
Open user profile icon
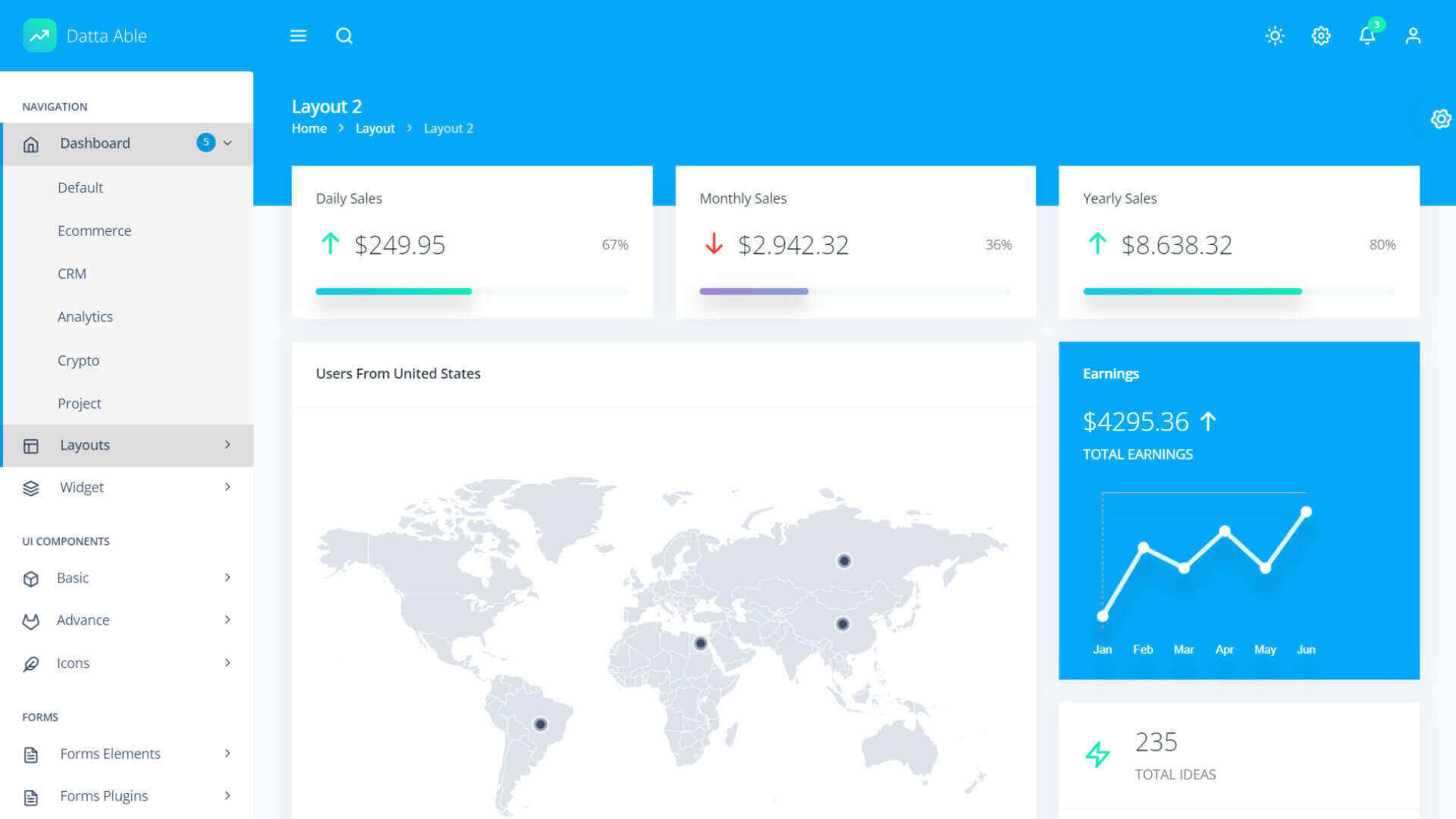click(x=1413, y=36)
